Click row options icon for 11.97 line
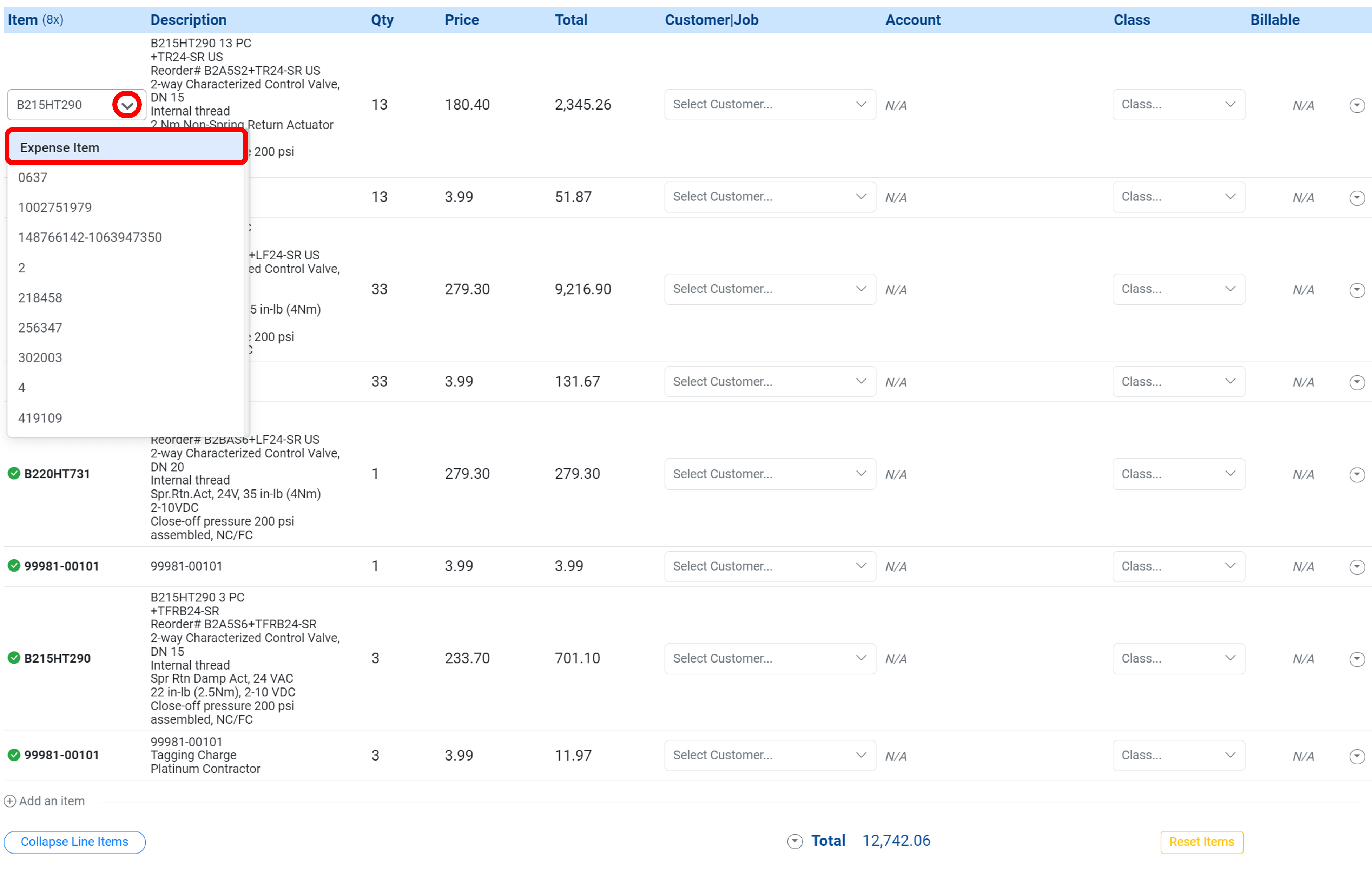Image resolution: width=1372 pixels, height=869 pixels. 1357,756
